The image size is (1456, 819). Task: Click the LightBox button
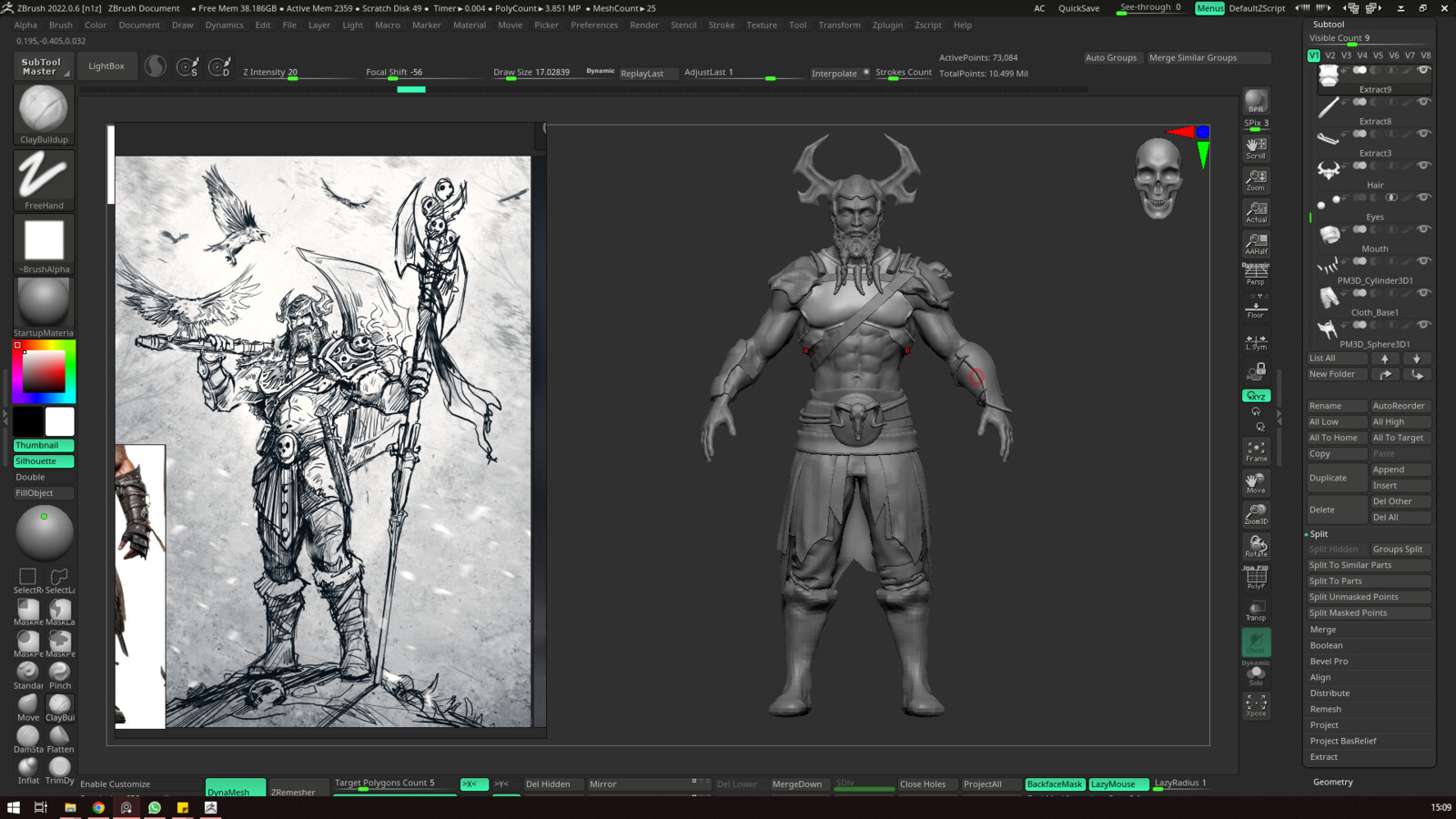(x=106, y=66)
